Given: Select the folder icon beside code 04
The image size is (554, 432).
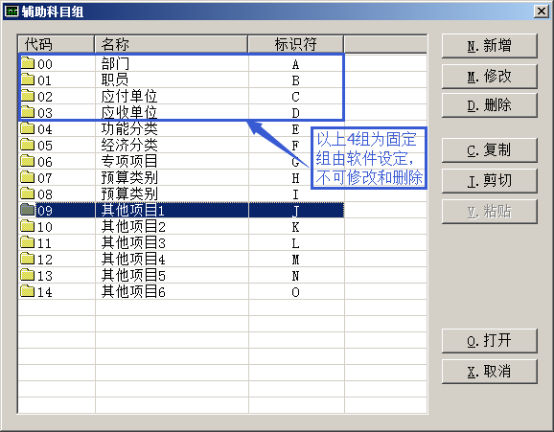Looking at the screenshot, I should pyautogui.click(x=27, y=128).
